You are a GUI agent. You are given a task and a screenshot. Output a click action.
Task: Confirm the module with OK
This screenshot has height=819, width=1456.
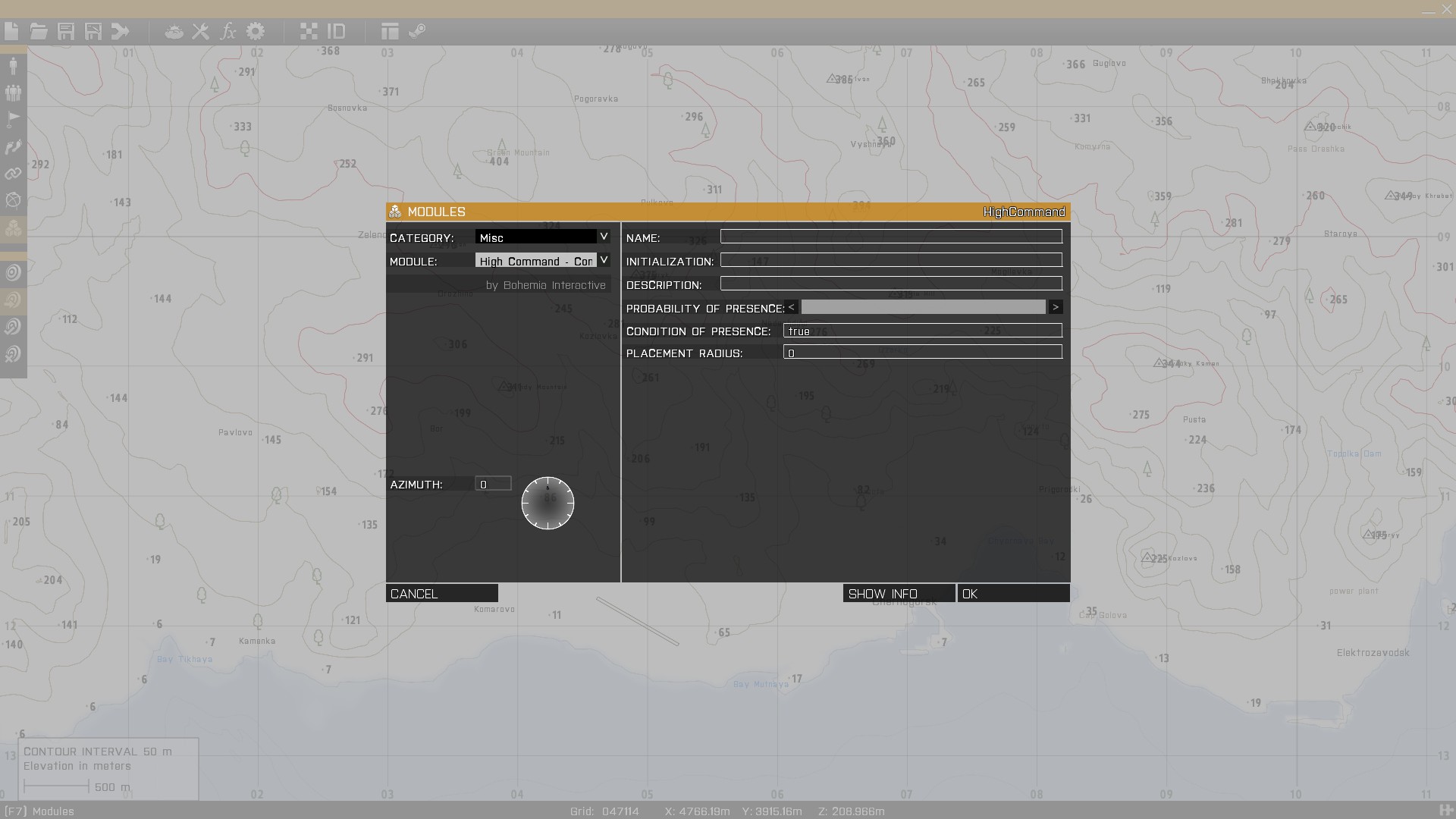coord(1013,594)
